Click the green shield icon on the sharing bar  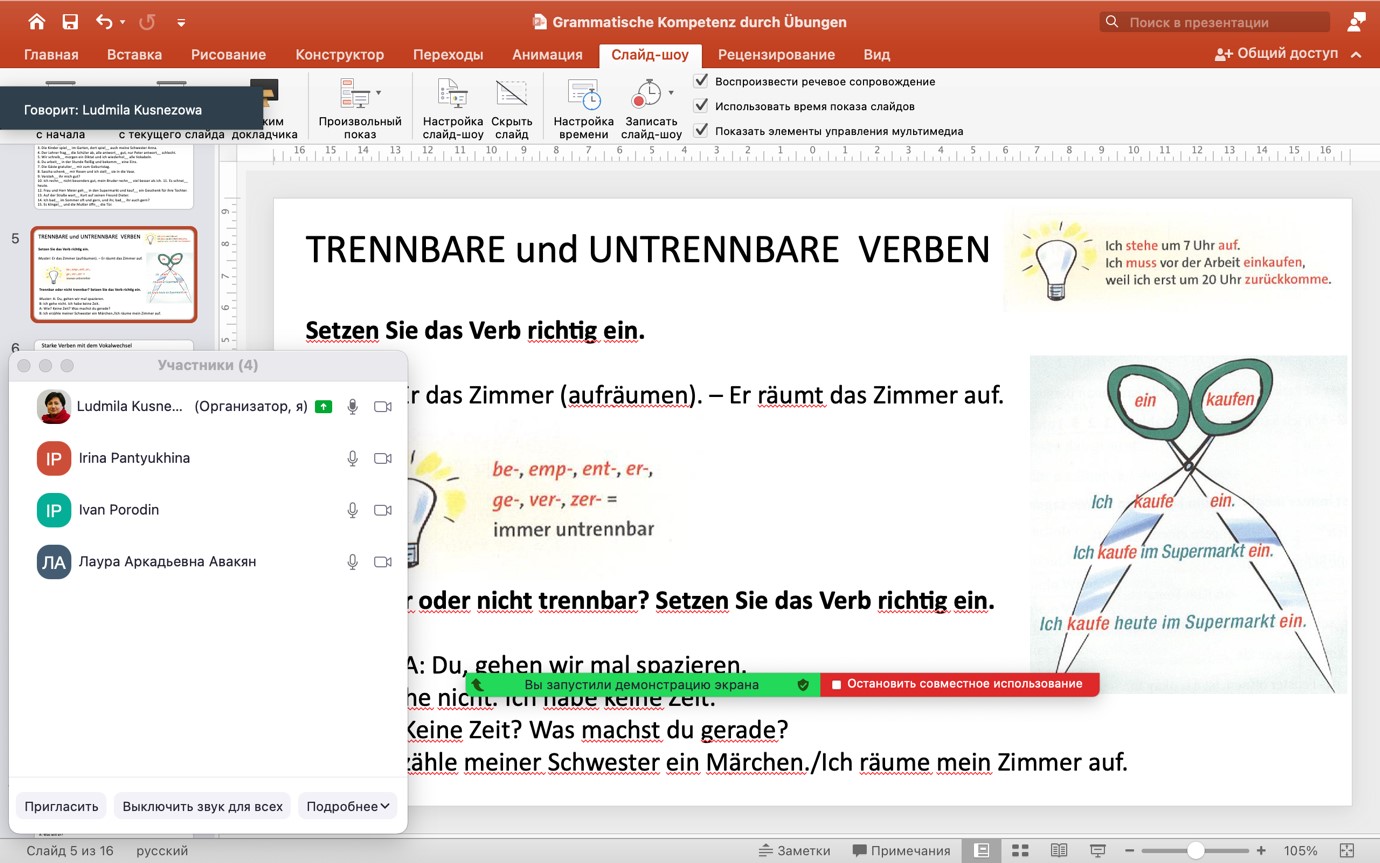pos(802,685)
